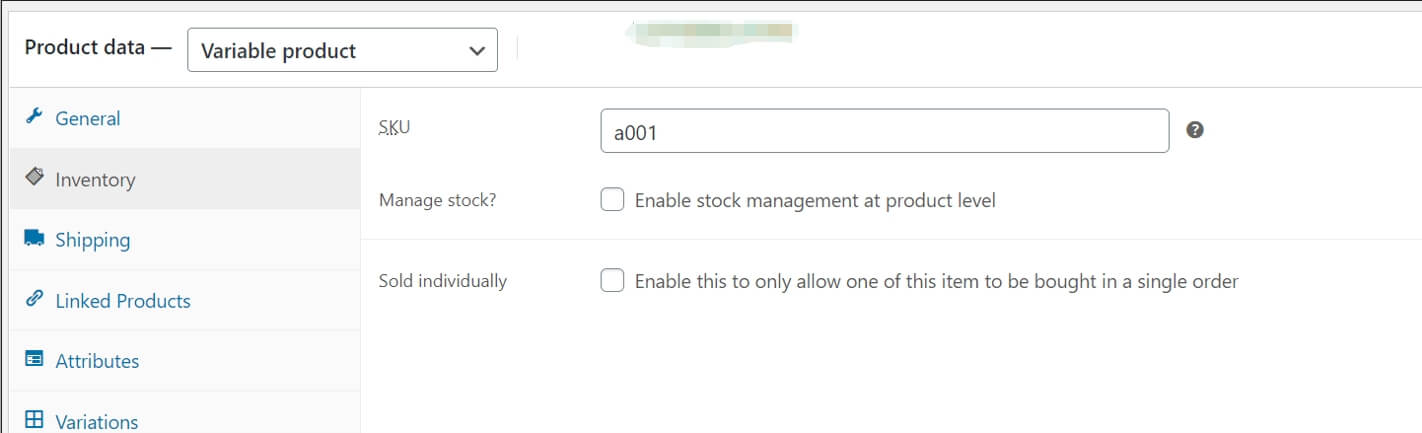This screenshot has width=1422, height=433.
Task: Tick the Sold individually checkbox
Action: [x=612, y=281]
